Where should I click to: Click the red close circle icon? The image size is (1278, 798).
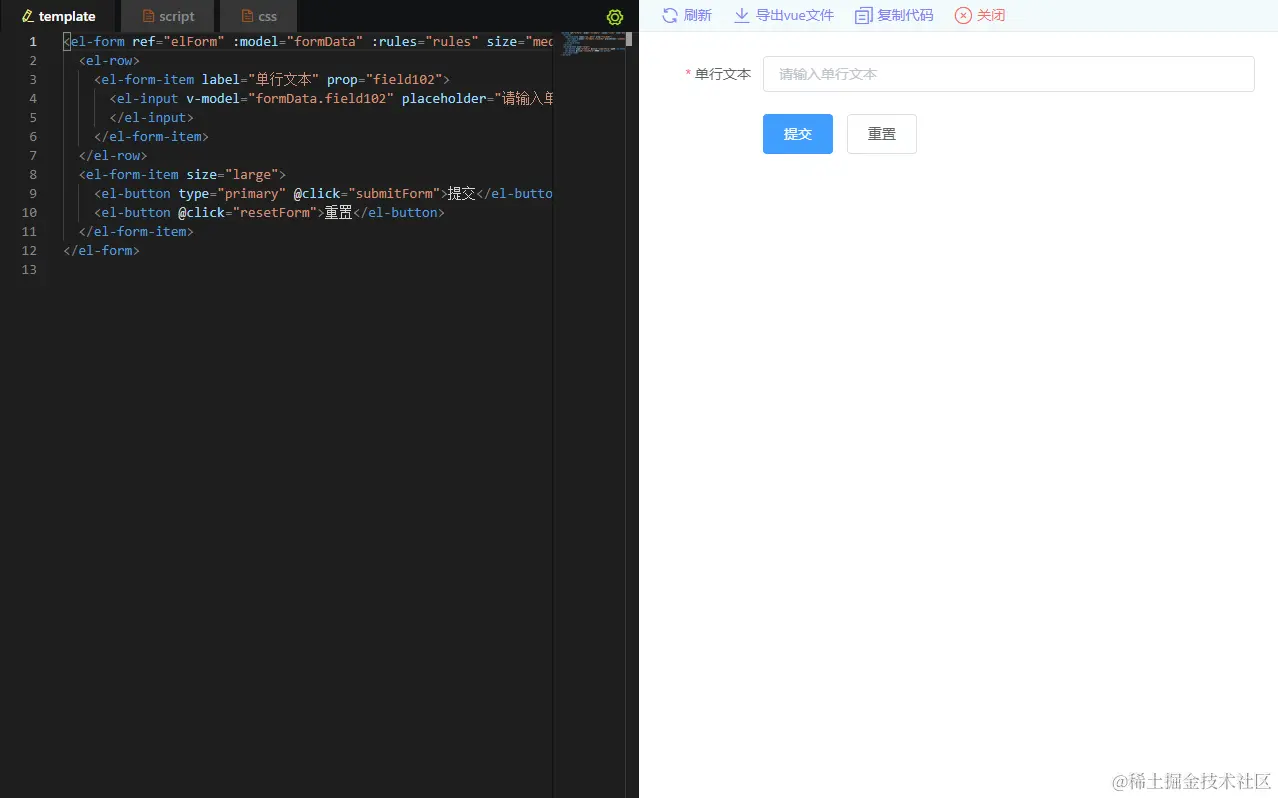coord(963,15)
